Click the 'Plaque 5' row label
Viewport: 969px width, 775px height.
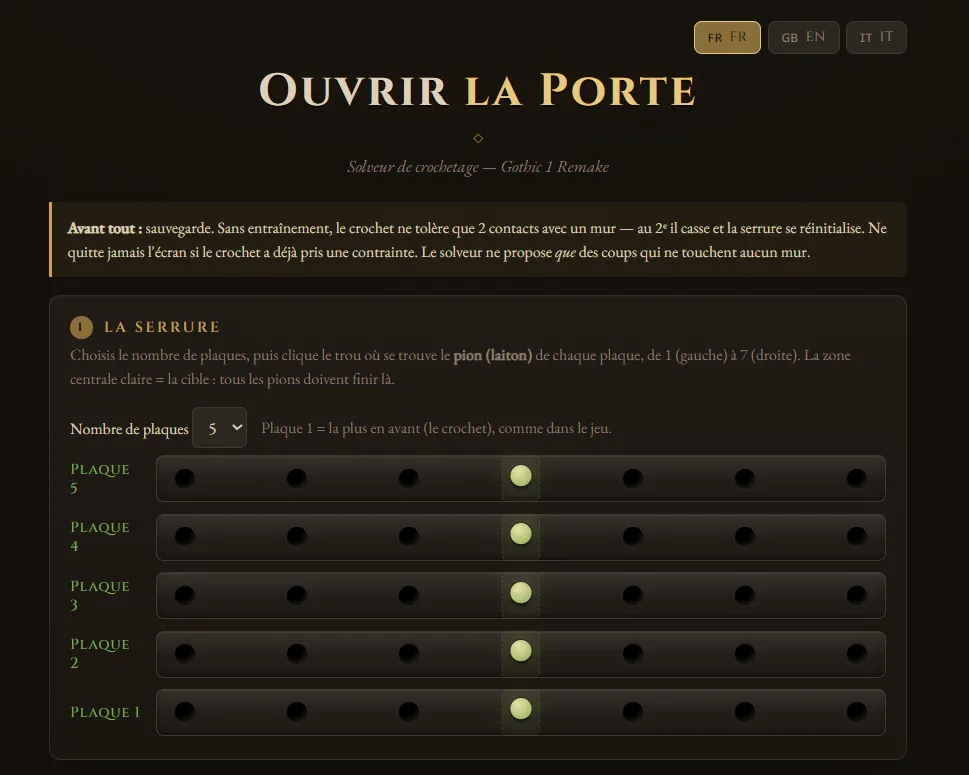click(100, 478)
